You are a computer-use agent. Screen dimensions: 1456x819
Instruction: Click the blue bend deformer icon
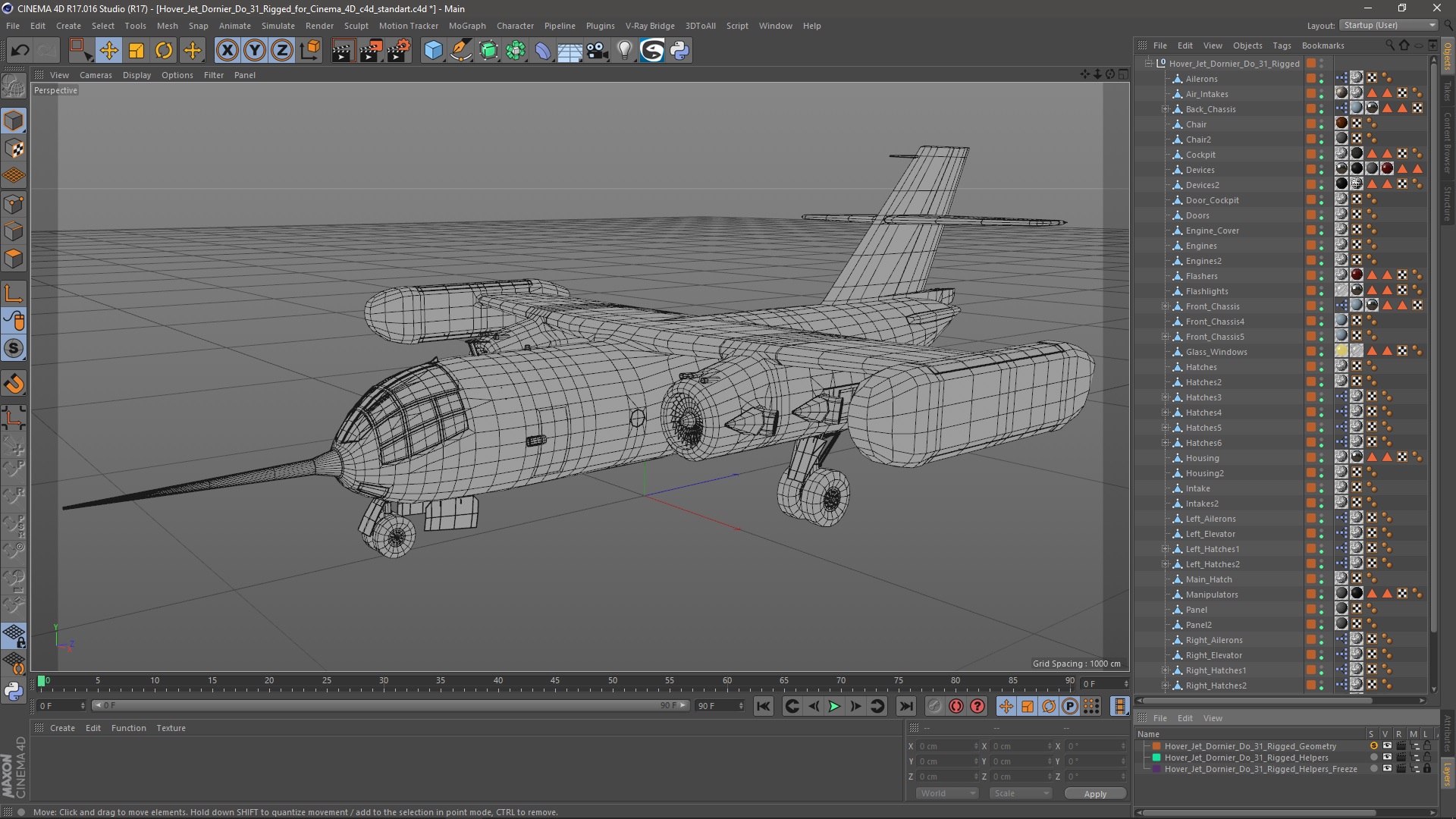544,51
